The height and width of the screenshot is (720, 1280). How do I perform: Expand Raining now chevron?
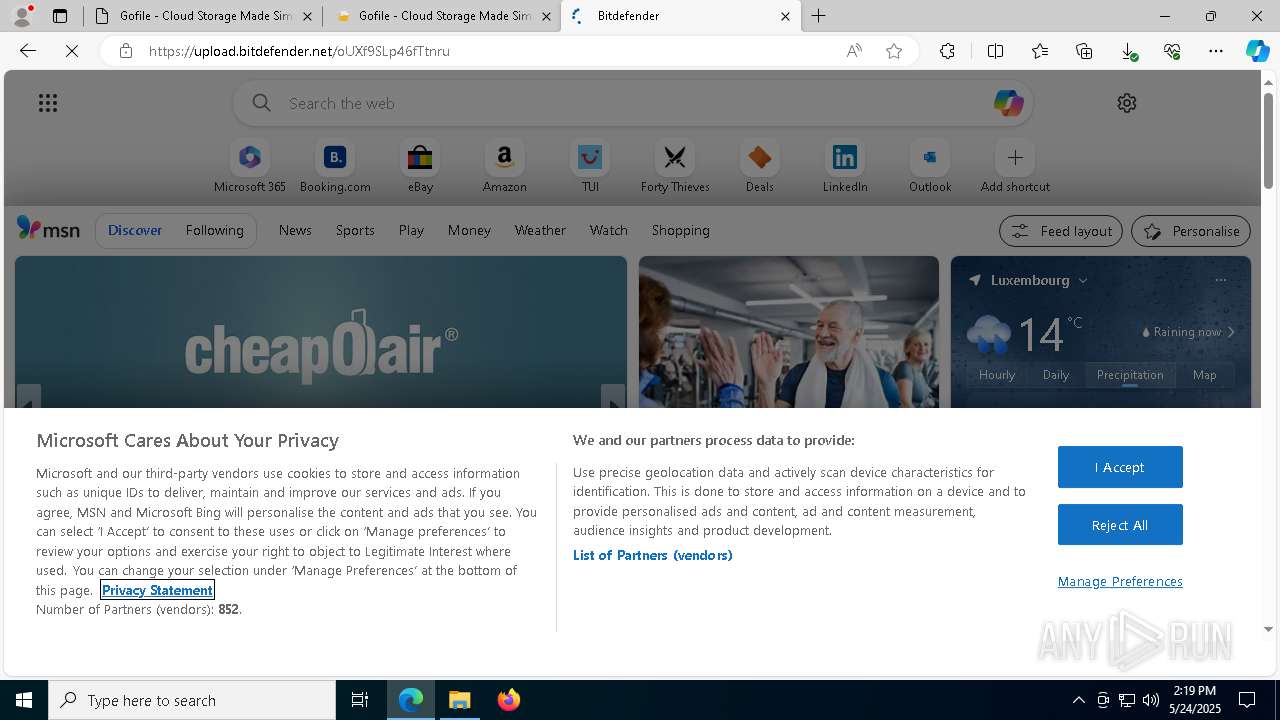pyautogui.click(x=1231, y=332)
